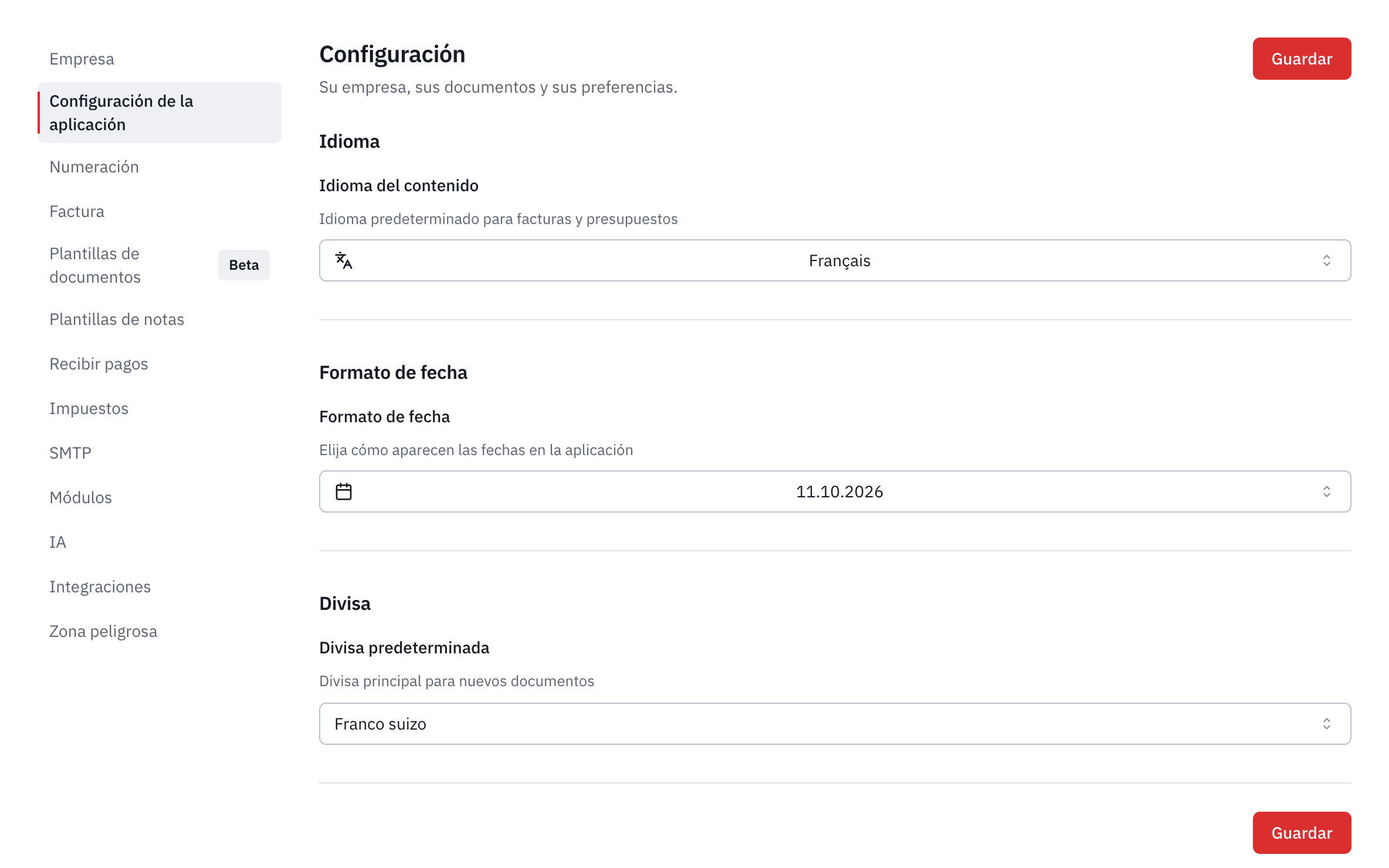Click the Idioma del contenido label

pos(399,185)
